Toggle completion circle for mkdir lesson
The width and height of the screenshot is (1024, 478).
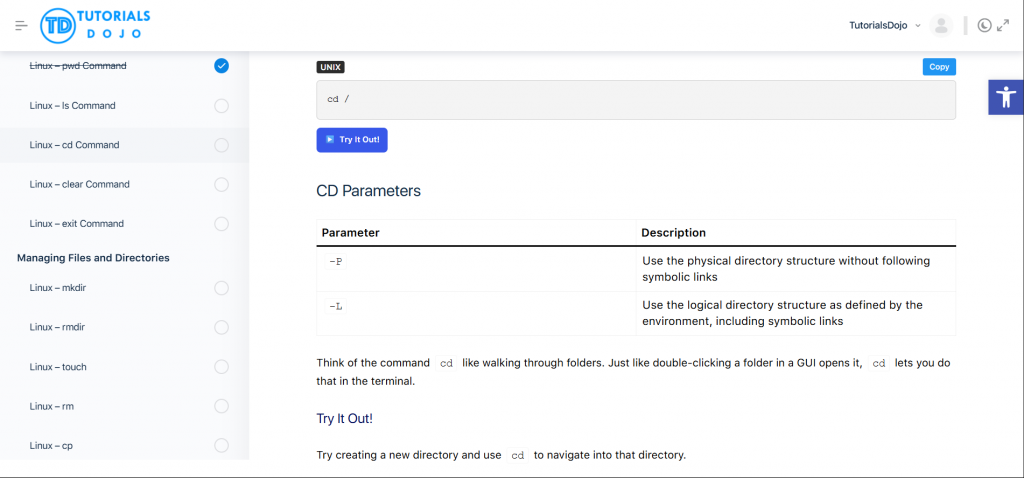coord(221,288)
